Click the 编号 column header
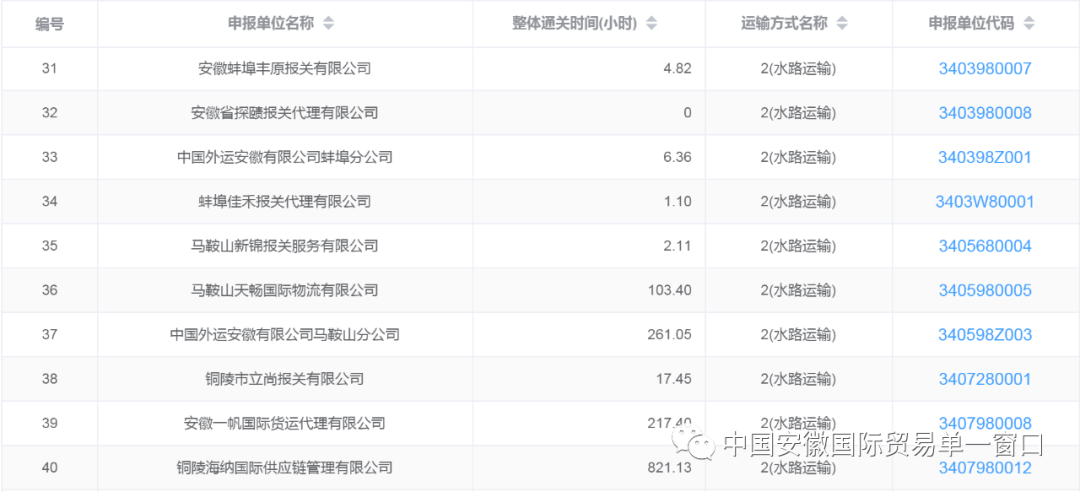Viewport: 1080px width, 492px height. [50, 23]
